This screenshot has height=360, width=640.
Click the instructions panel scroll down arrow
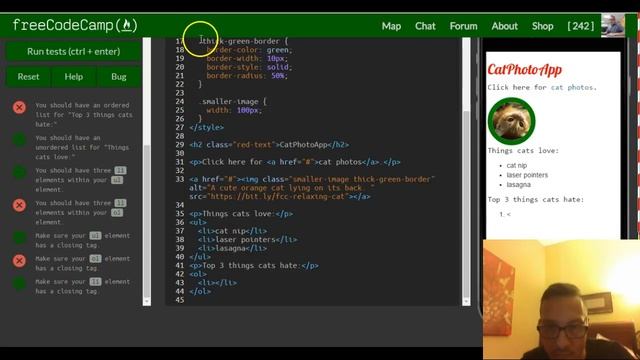coord(147,302)
